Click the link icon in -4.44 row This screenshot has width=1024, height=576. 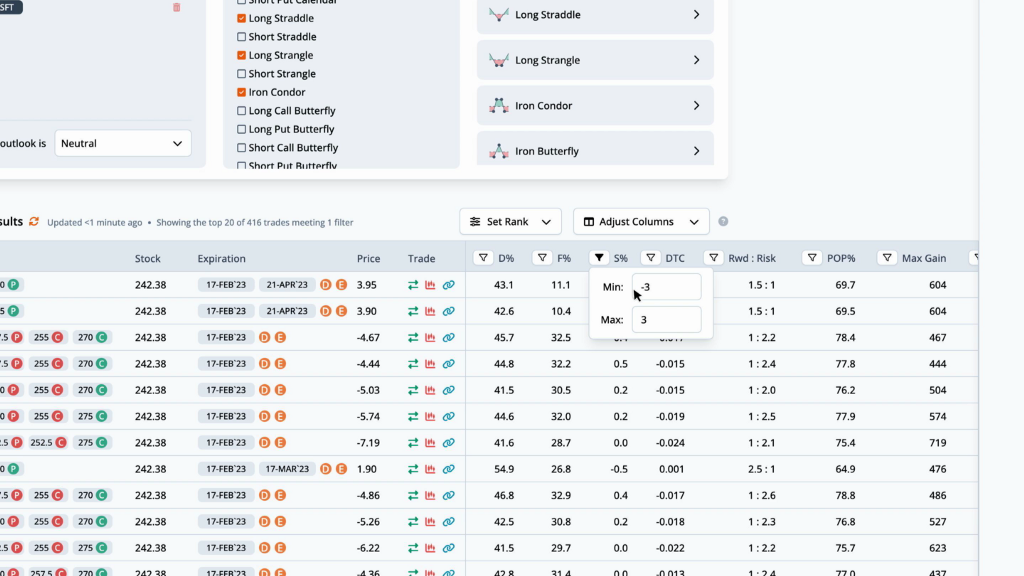point(448,364)
